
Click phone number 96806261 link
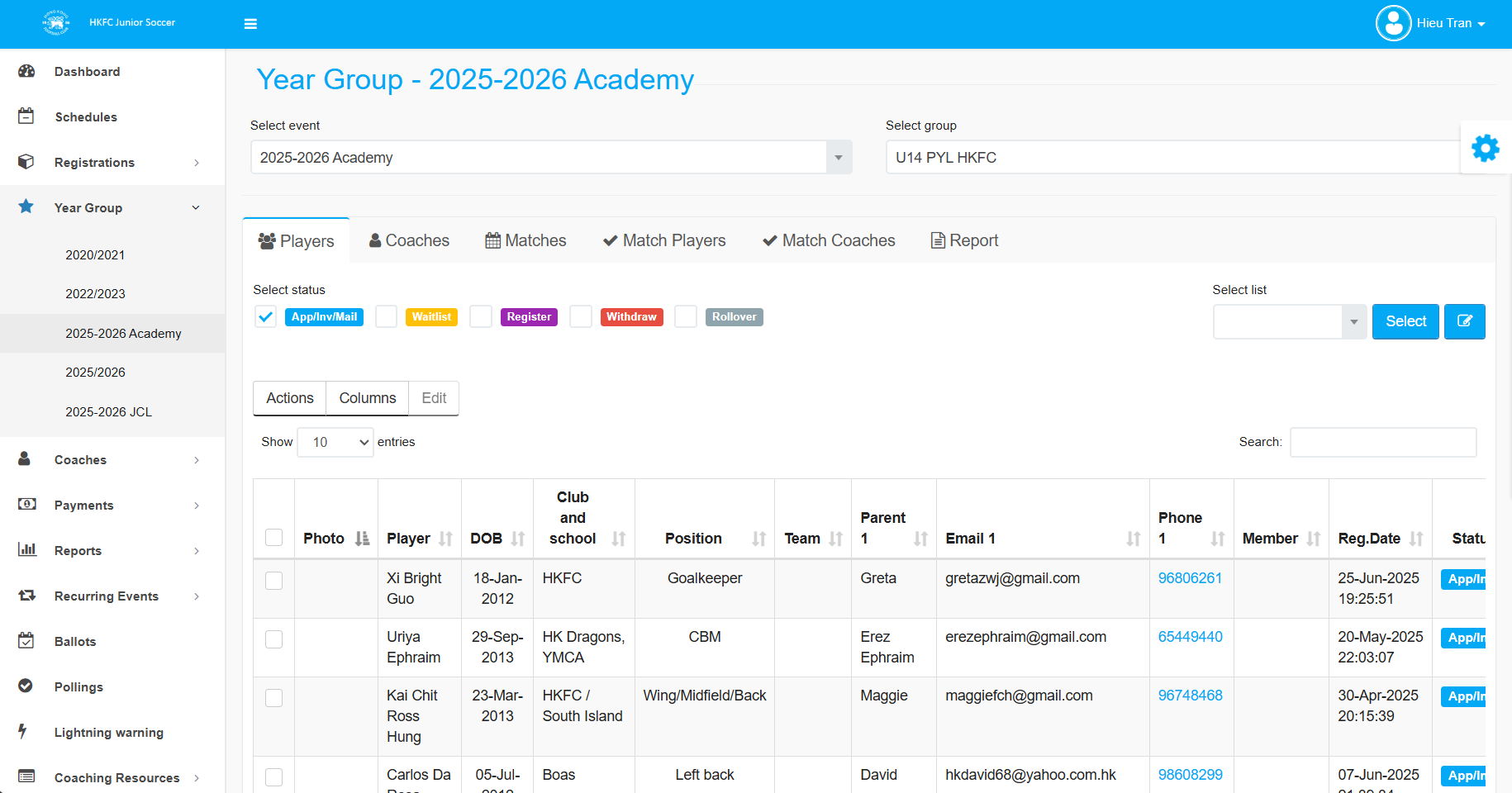tap(1190, 578)
